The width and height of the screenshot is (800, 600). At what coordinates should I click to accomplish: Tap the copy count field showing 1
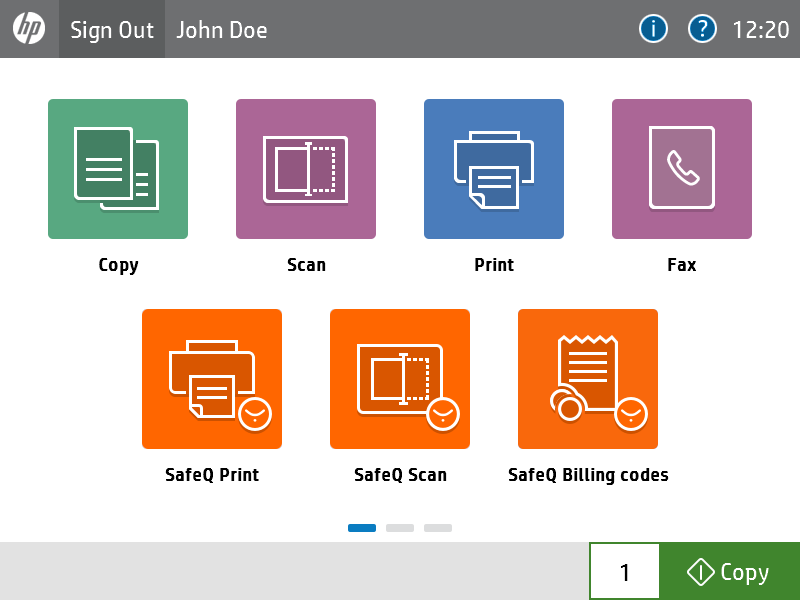click(x=625, y=572)
